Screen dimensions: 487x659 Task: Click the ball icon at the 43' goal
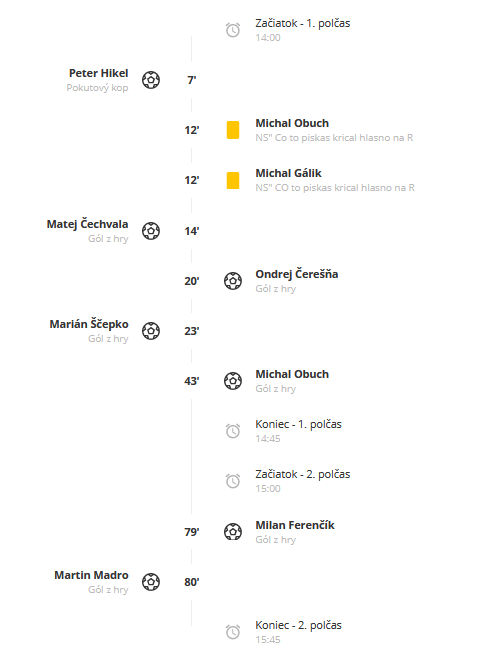(233, 381)
